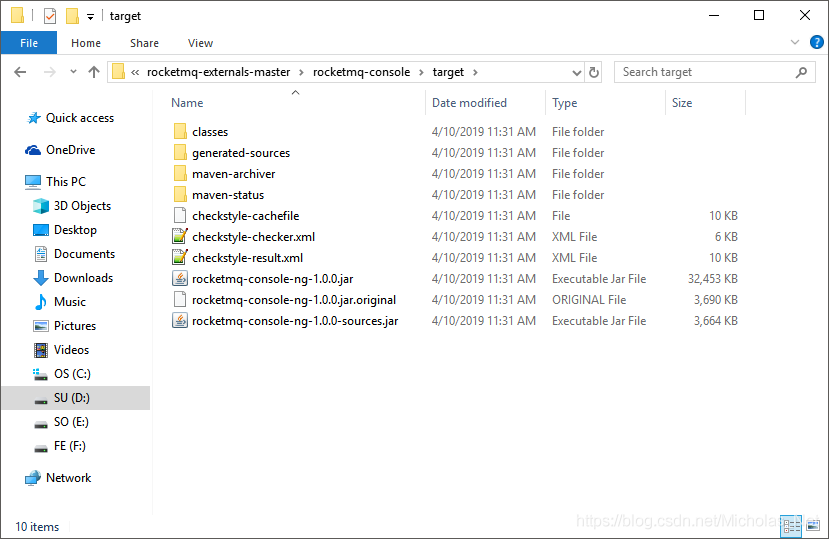
Task: Open Explorer Help question mark icon
Action: [816, 42]
